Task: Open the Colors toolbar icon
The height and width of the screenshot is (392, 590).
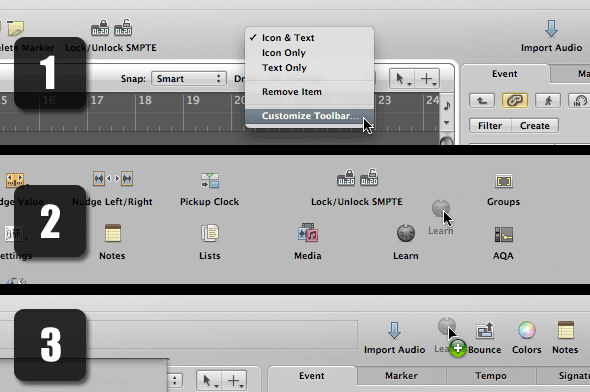Action: tap(527, 330)
